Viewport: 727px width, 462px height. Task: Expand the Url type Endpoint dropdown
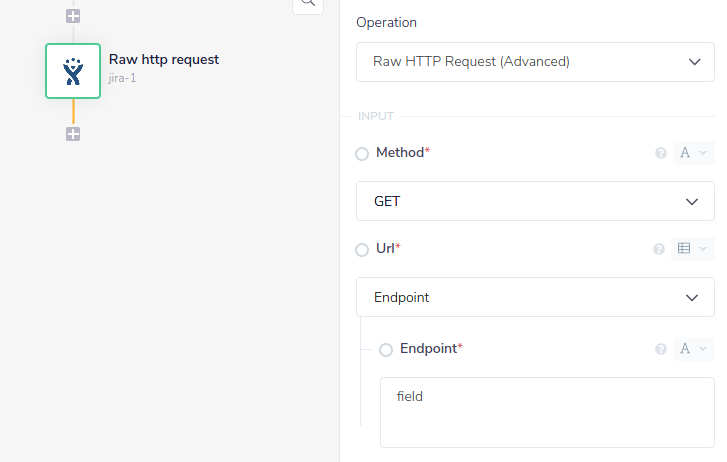(535, 297)
